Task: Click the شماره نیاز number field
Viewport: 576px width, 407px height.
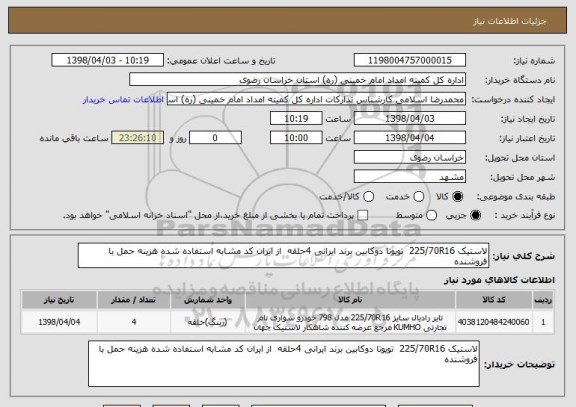Action: (410, 60)
